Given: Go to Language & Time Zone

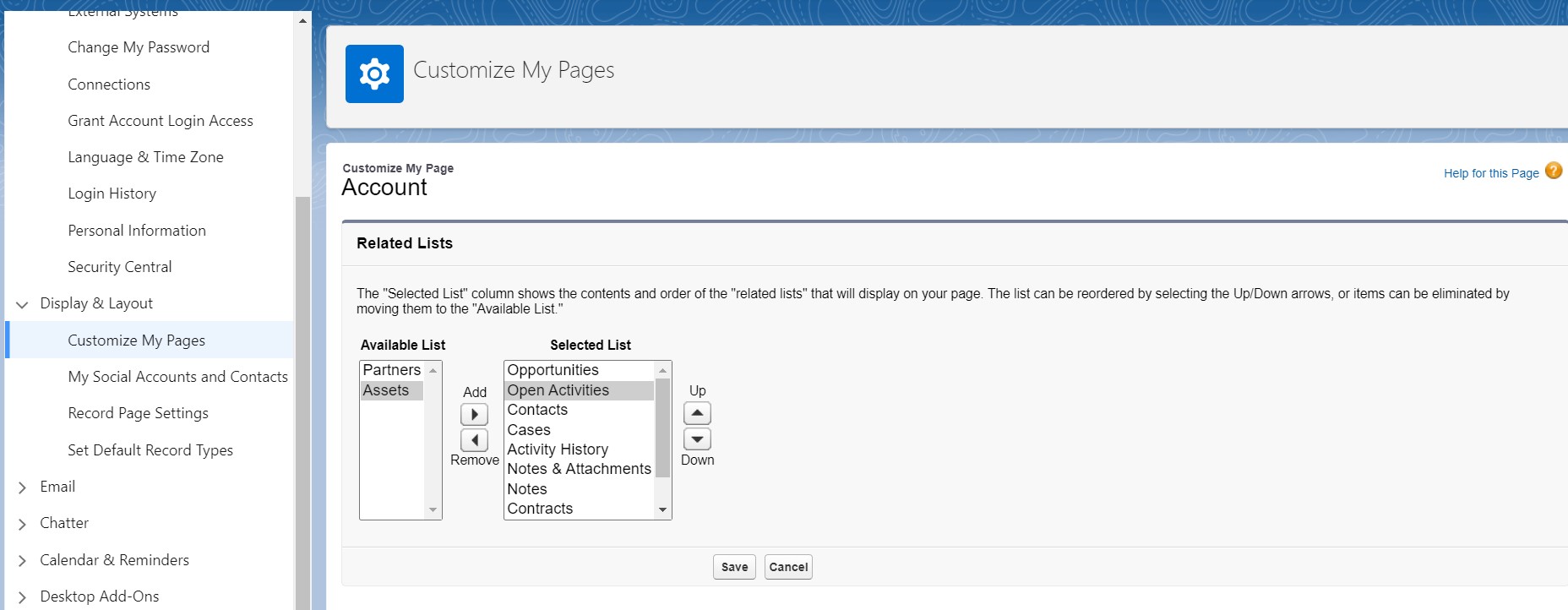Looking at the screenshot, I should coord(145,157).
